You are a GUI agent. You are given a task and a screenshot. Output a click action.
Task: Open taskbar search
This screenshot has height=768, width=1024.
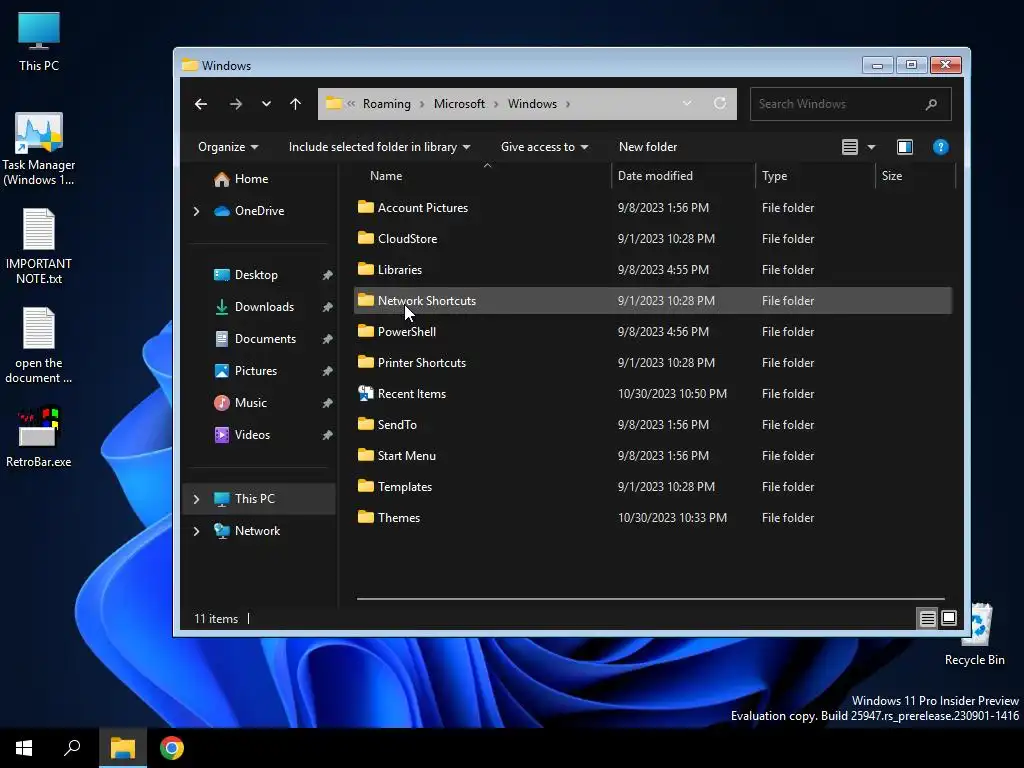point(72,748)
